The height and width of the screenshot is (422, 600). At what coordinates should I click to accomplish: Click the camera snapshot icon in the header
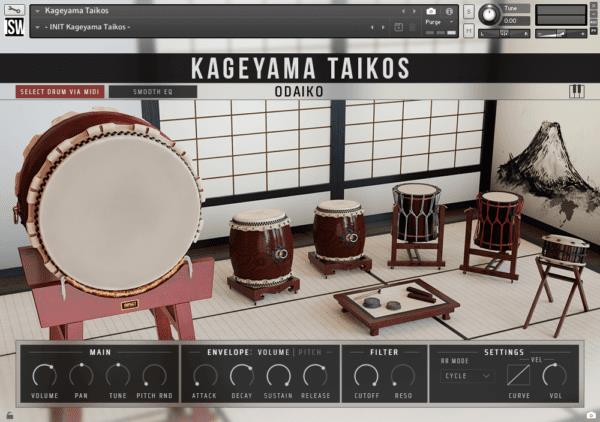[430, 10]
